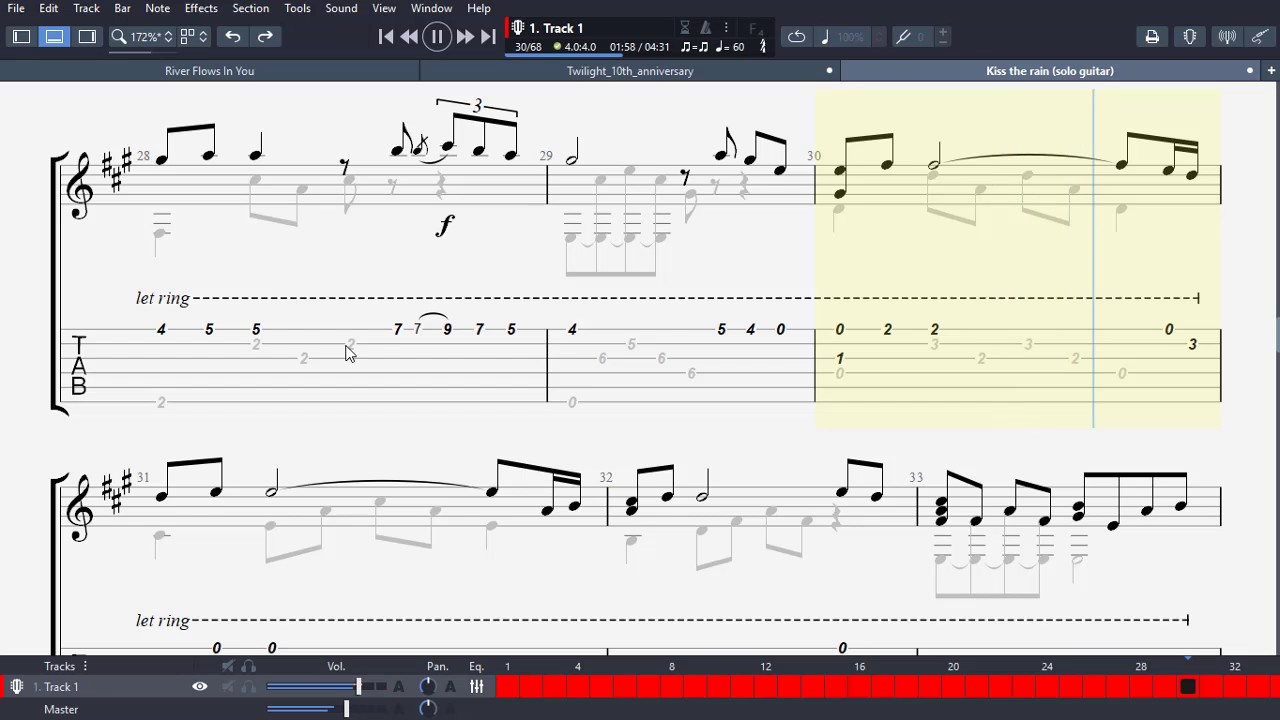
Task: Close the Twilight_10th_anniversary tab dot
Action: pos(829,71)
